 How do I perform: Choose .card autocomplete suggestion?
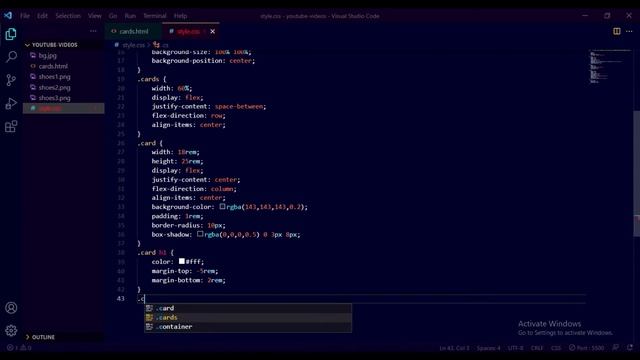point(248,308)
